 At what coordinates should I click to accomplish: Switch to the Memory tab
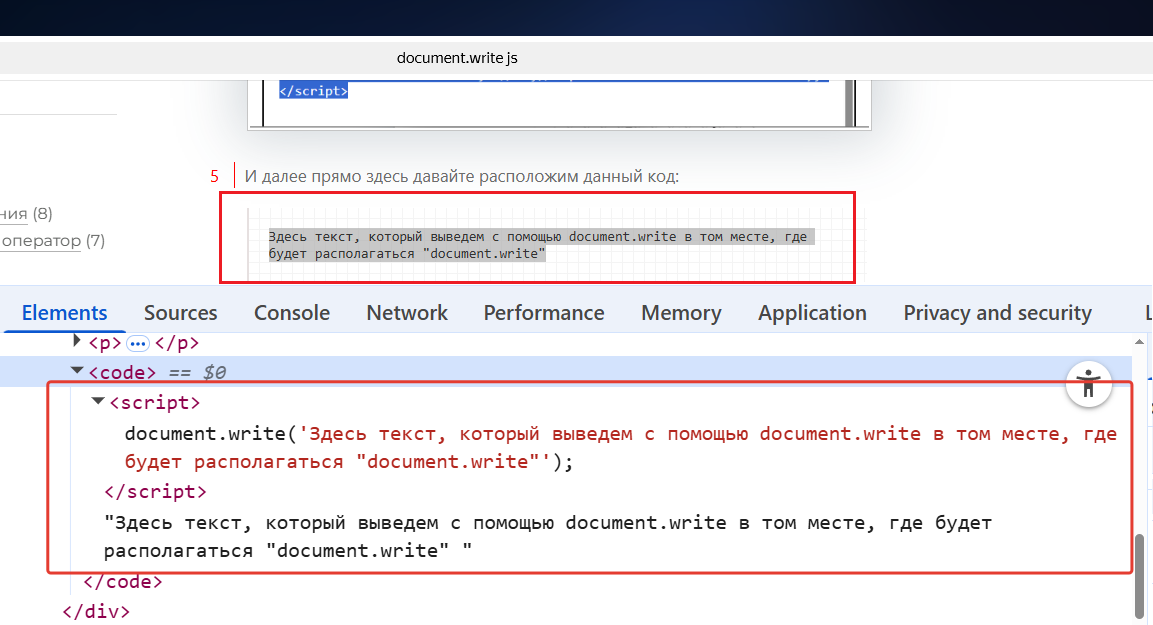(x=681, y=313)
